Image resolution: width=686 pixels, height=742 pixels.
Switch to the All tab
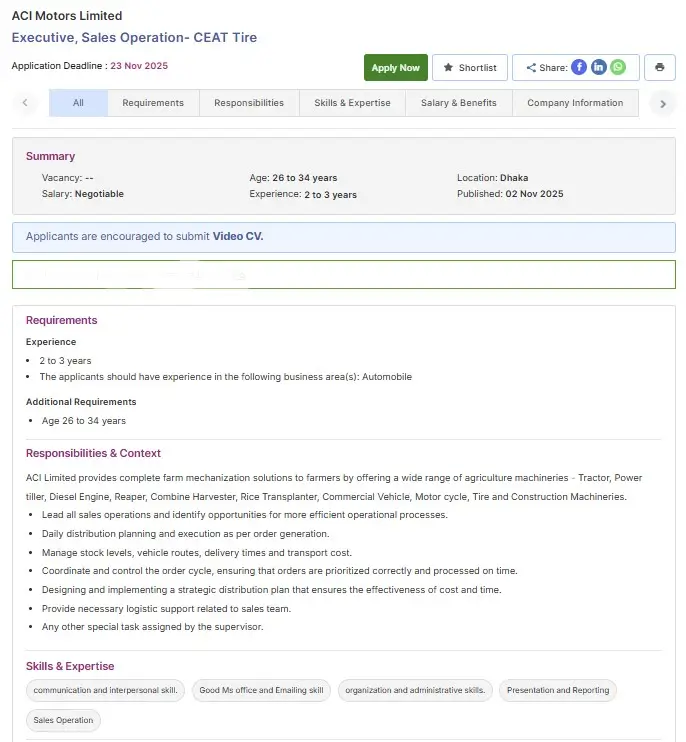coord(78,103)
